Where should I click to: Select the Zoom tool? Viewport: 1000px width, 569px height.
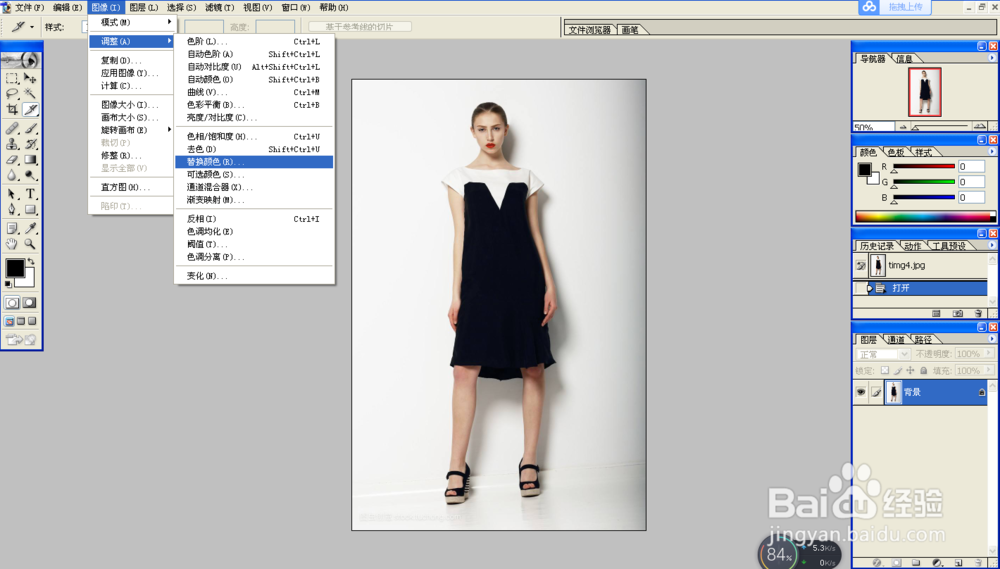coord(30,244)
